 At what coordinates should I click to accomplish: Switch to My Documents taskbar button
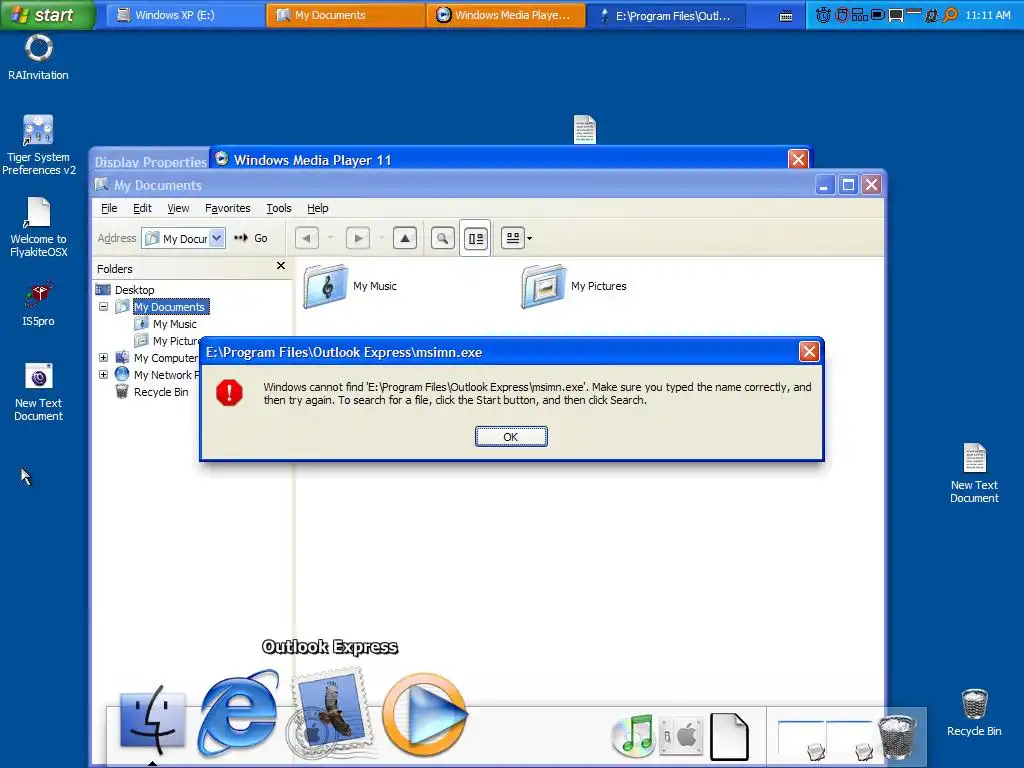(345, 15)
